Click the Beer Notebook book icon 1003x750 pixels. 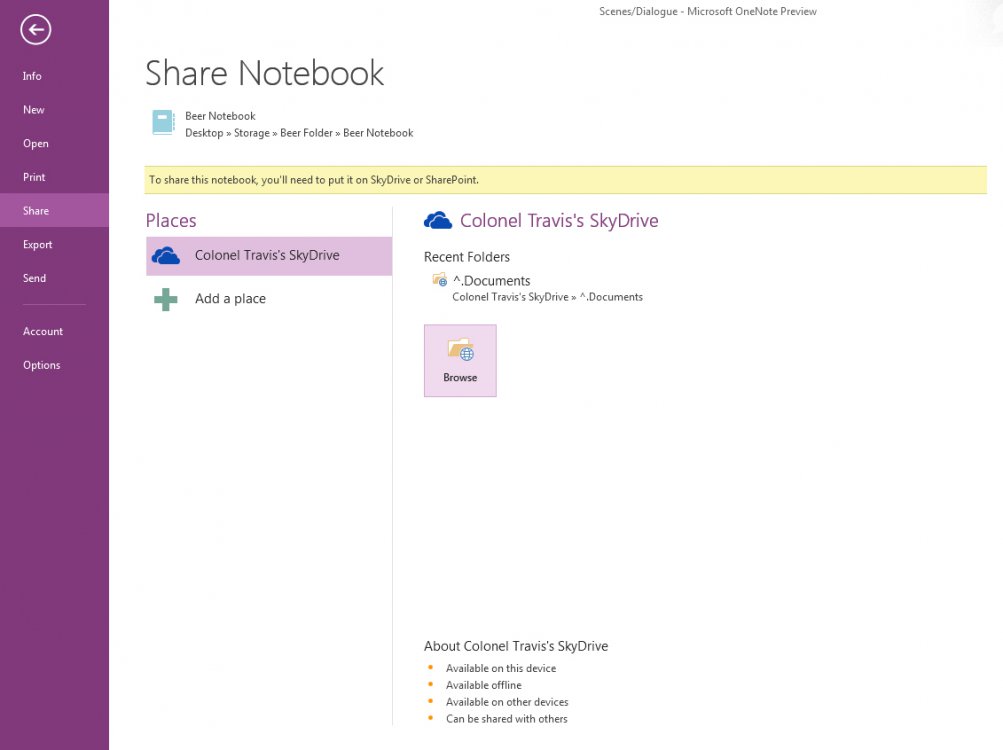click(x=163, y=122)
